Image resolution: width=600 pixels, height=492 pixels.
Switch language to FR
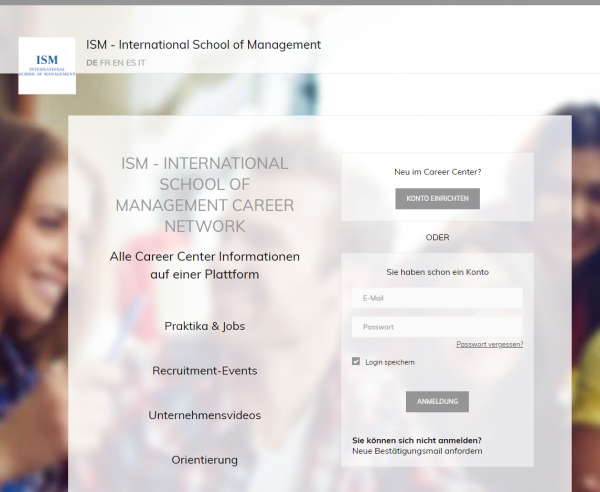click(105, 63)
